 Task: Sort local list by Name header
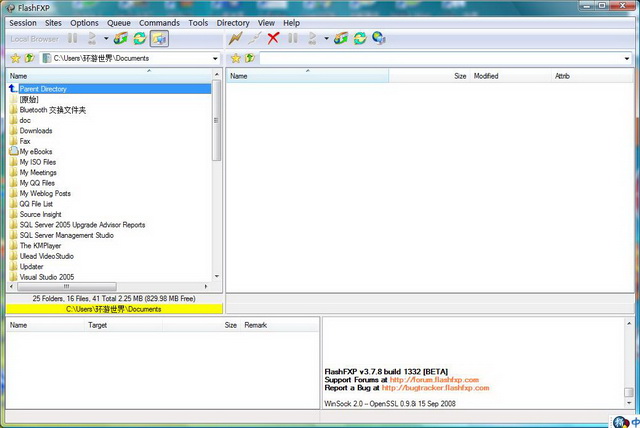109,76
